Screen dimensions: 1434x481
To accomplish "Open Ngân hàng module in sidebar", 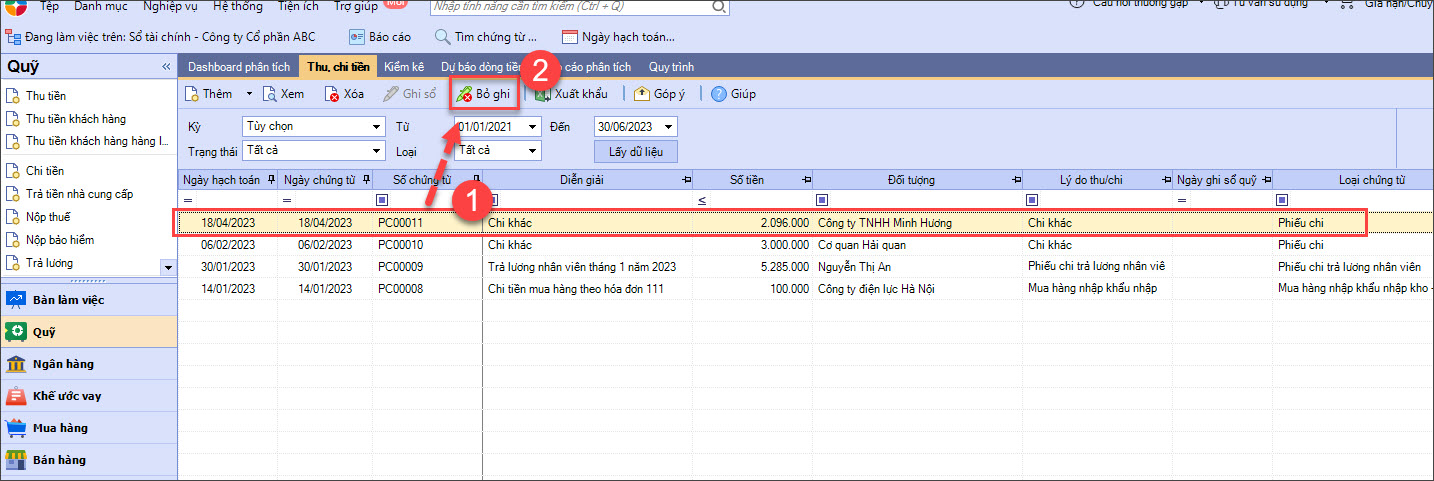I will click(16, 364).
